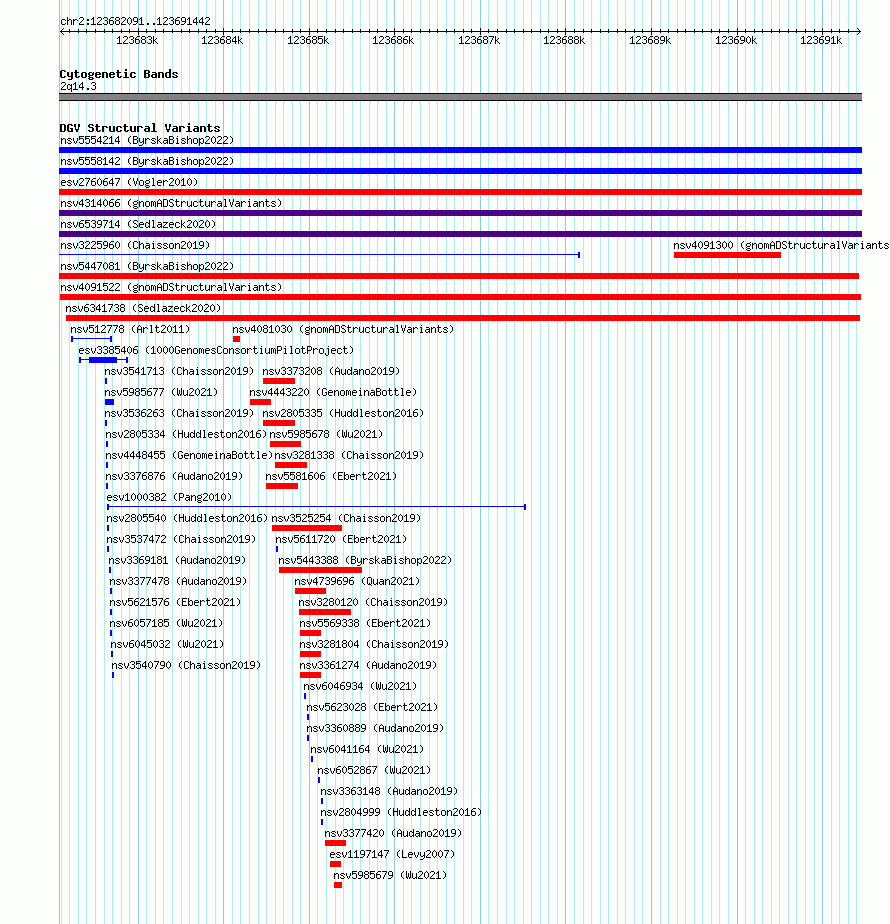Click the nsv4091300 (gnomADStructuralVariants) label
This screenshot has width=890, height=924.
[x=781, y=245]
